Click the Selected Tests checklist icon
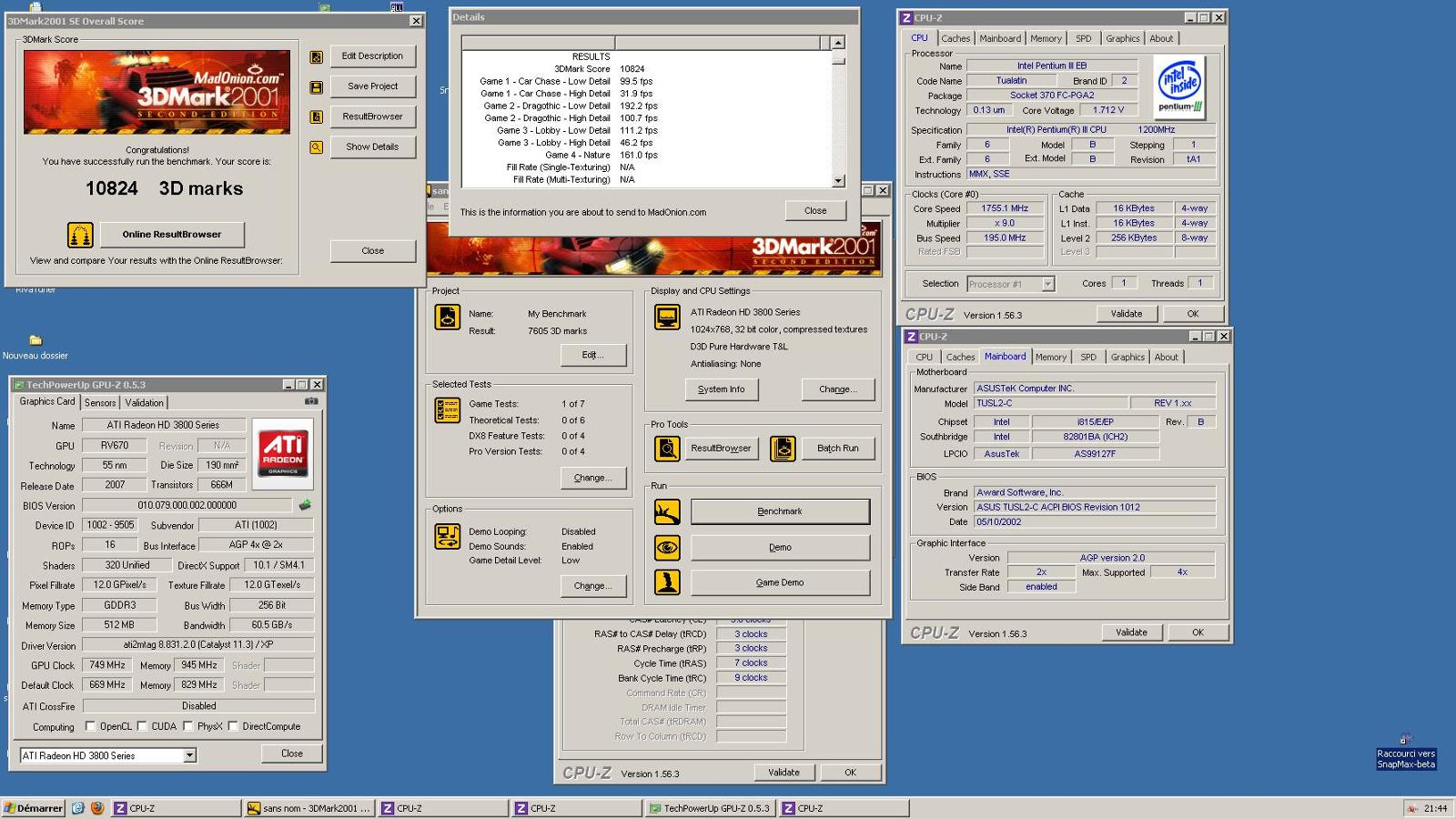1456x819 pixels. tap(447, 410)
